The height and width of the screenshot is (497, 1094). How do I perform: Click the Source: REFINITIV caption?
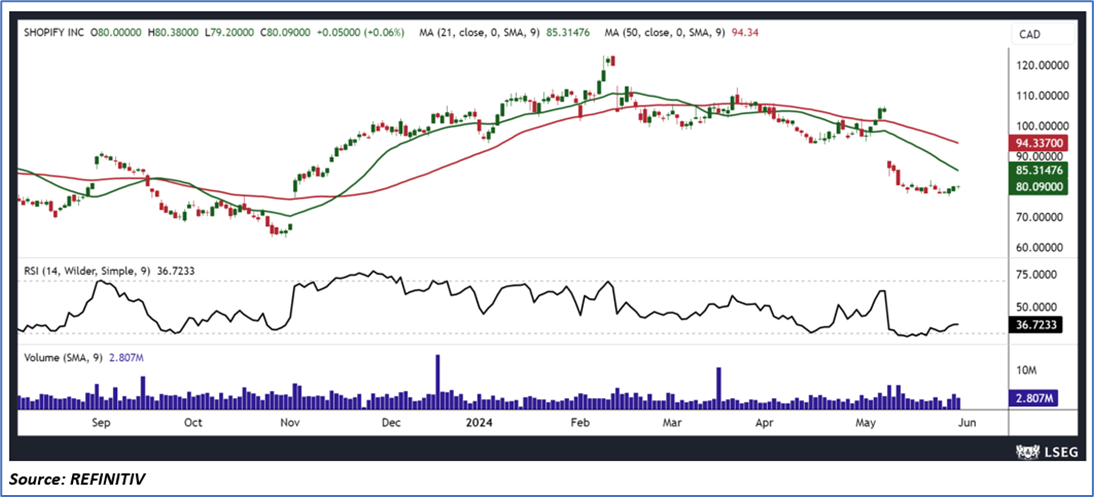click(x=77, y=480)
